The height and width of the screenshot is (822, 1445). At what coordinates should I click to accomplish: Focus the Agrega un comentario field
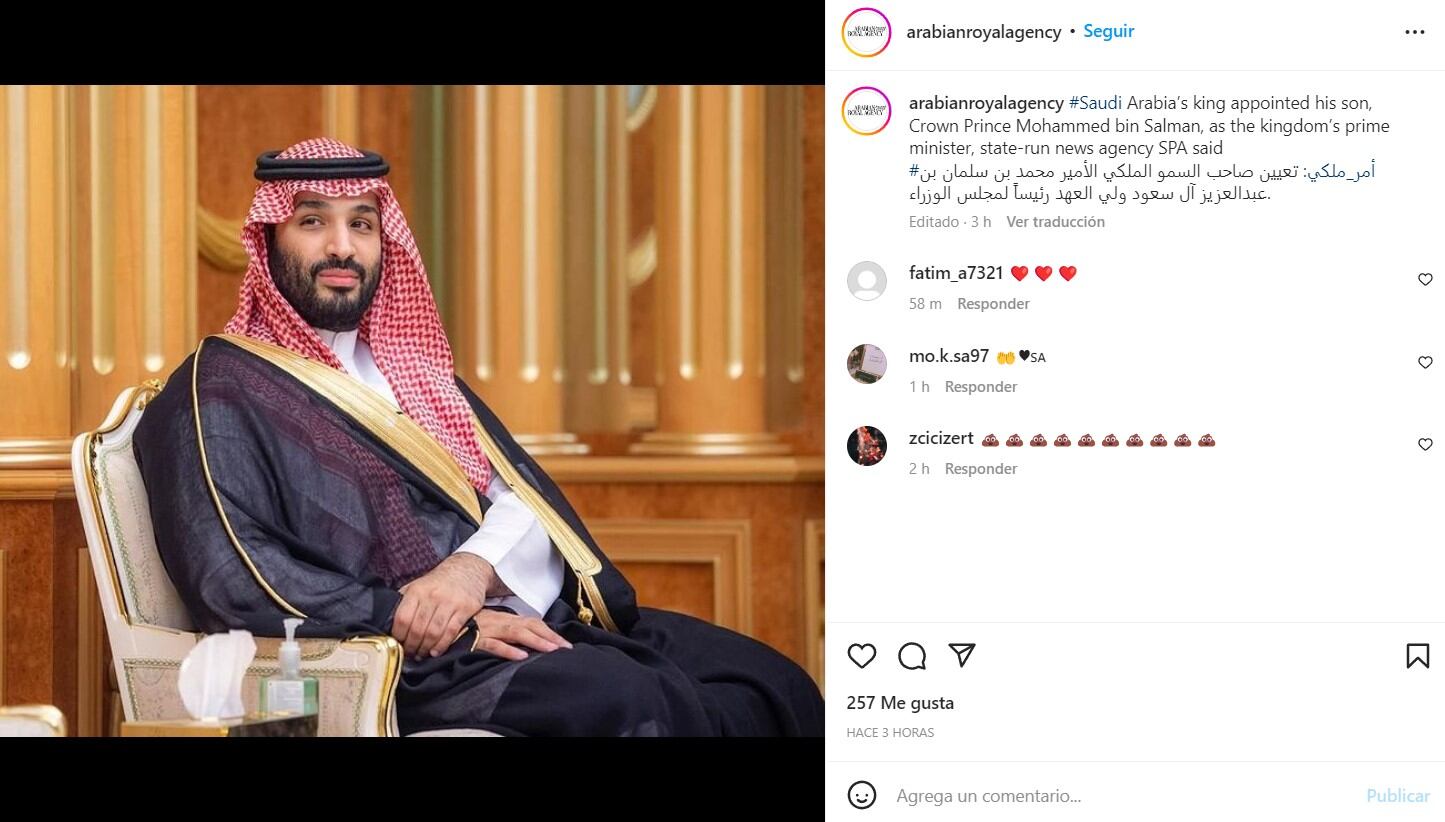[x=1120, y=796]
